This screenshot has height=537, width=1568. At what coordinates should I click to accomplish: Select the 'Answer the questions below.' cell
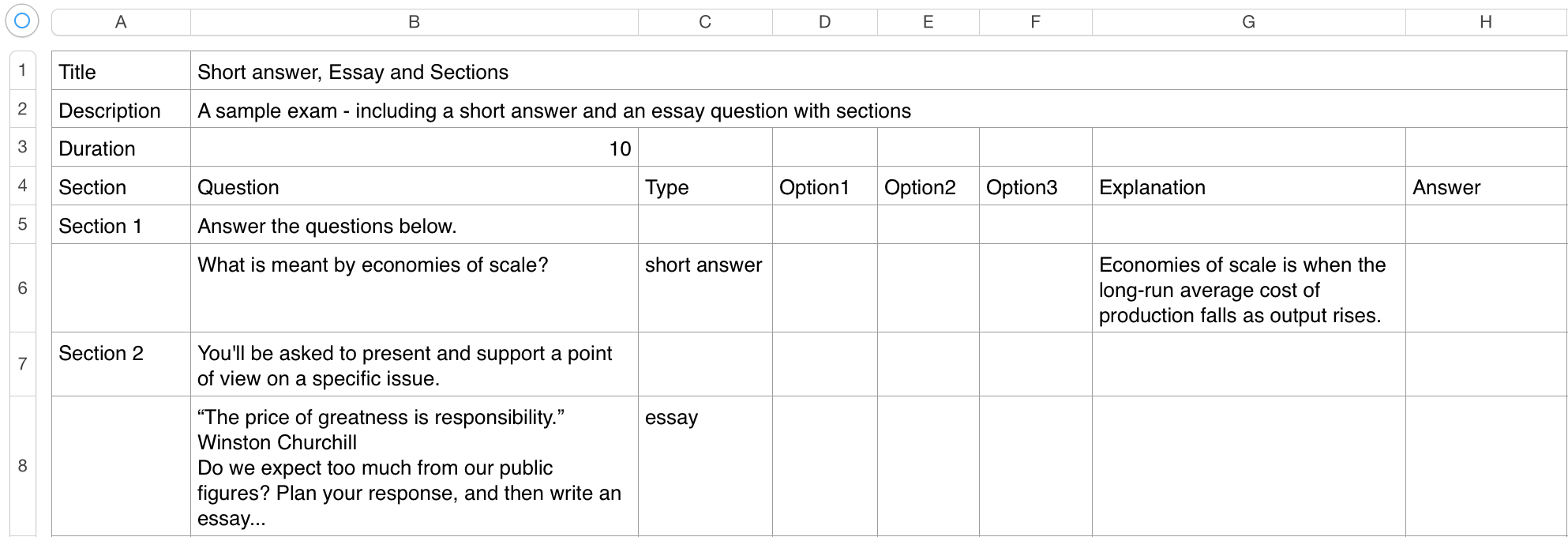(x=327, y=226)
